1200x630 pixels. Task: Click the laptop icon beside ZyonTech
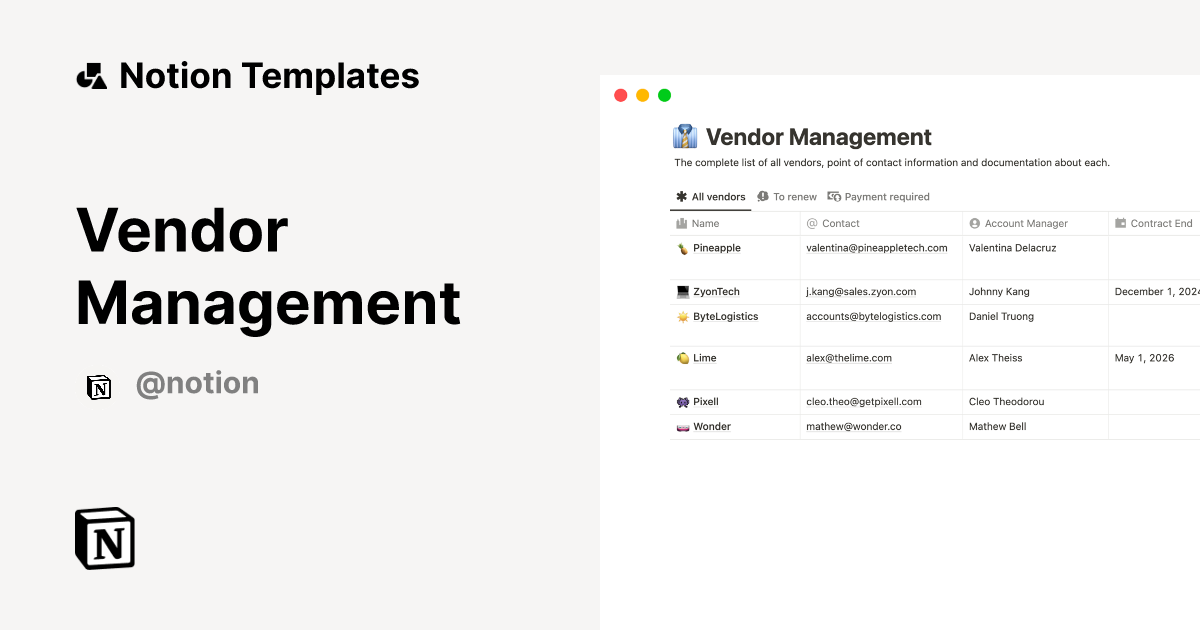pyautogui.click(x=682, y=291)
